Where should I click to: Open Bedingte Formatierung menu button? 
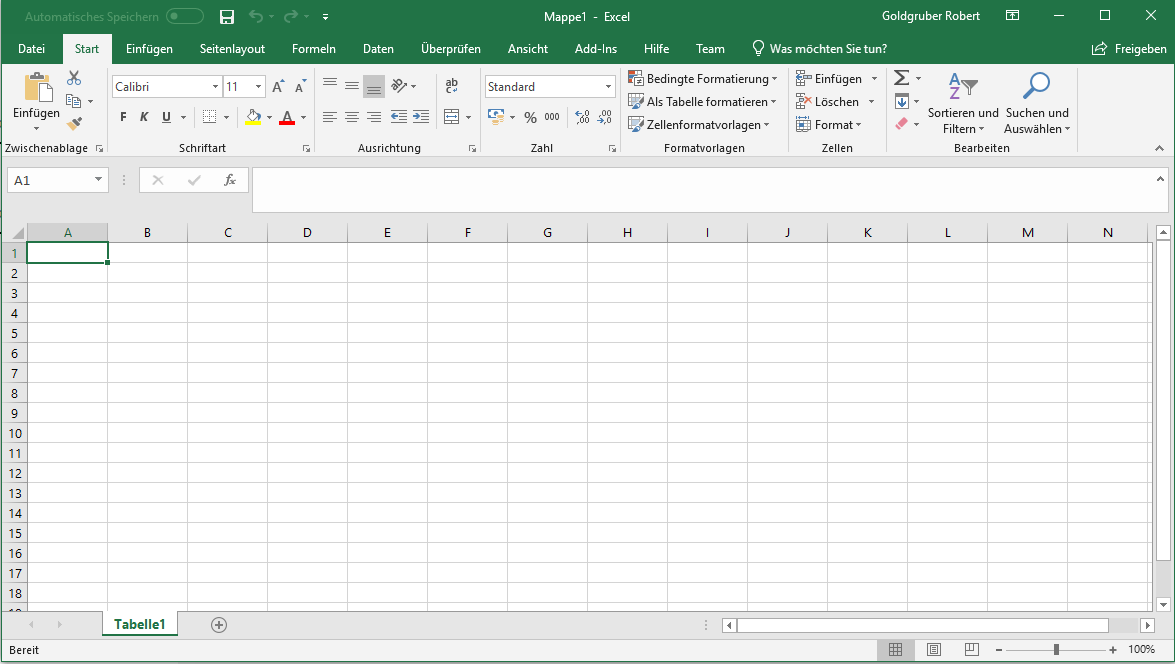pyautogui.click(x=702, y=78)
